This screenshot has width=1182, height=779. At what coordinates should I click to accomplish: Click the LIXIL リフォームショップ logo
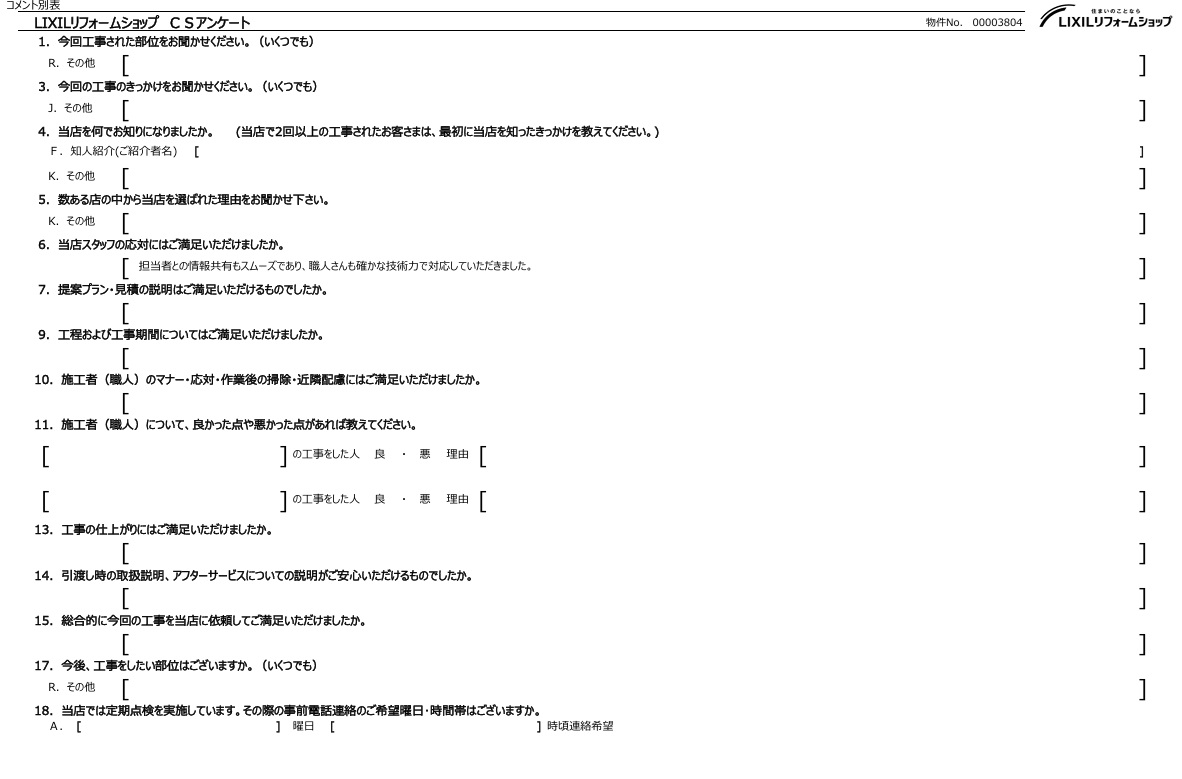(x=1105, y=20)
